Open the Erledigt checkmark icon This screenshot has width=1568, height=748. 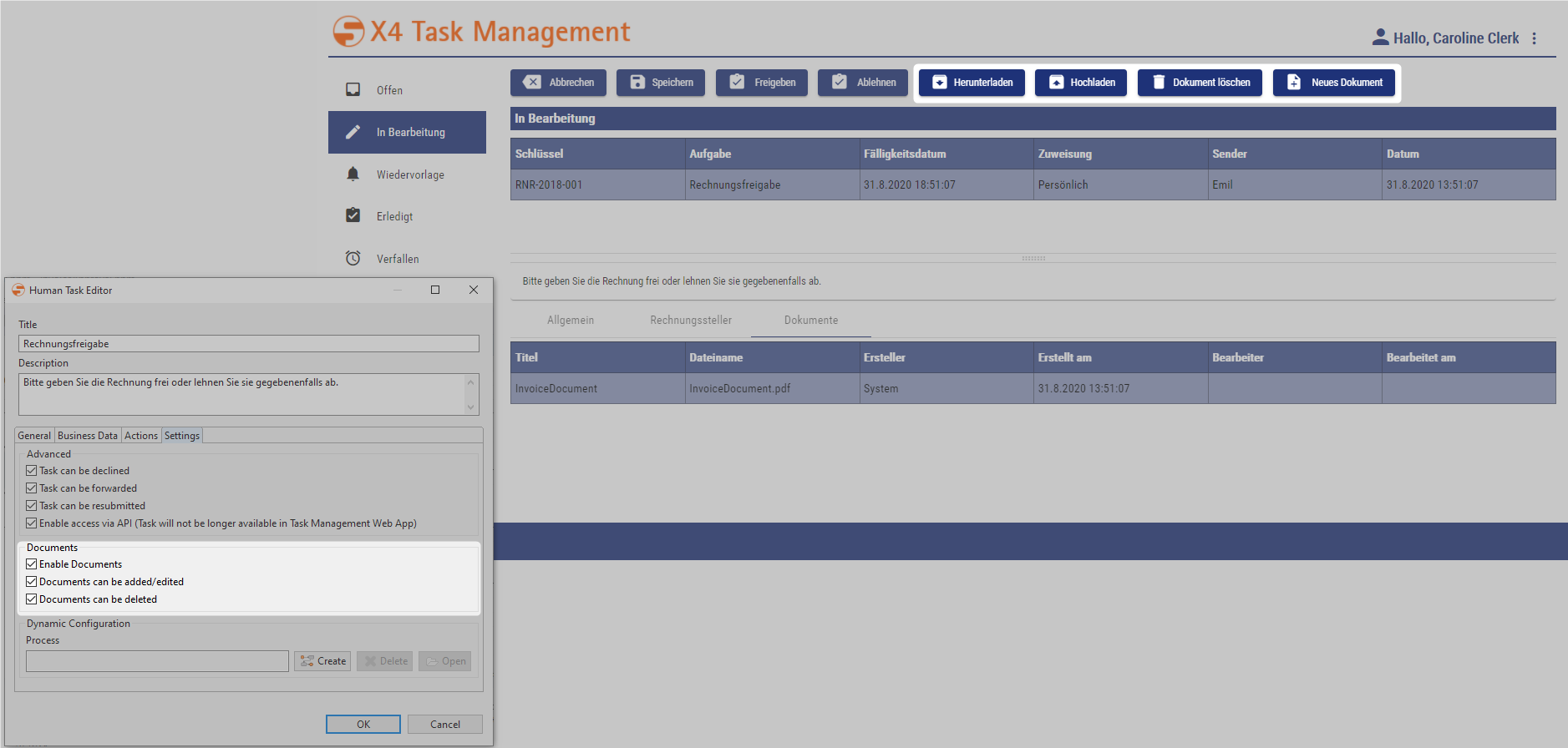coord(353,215)
